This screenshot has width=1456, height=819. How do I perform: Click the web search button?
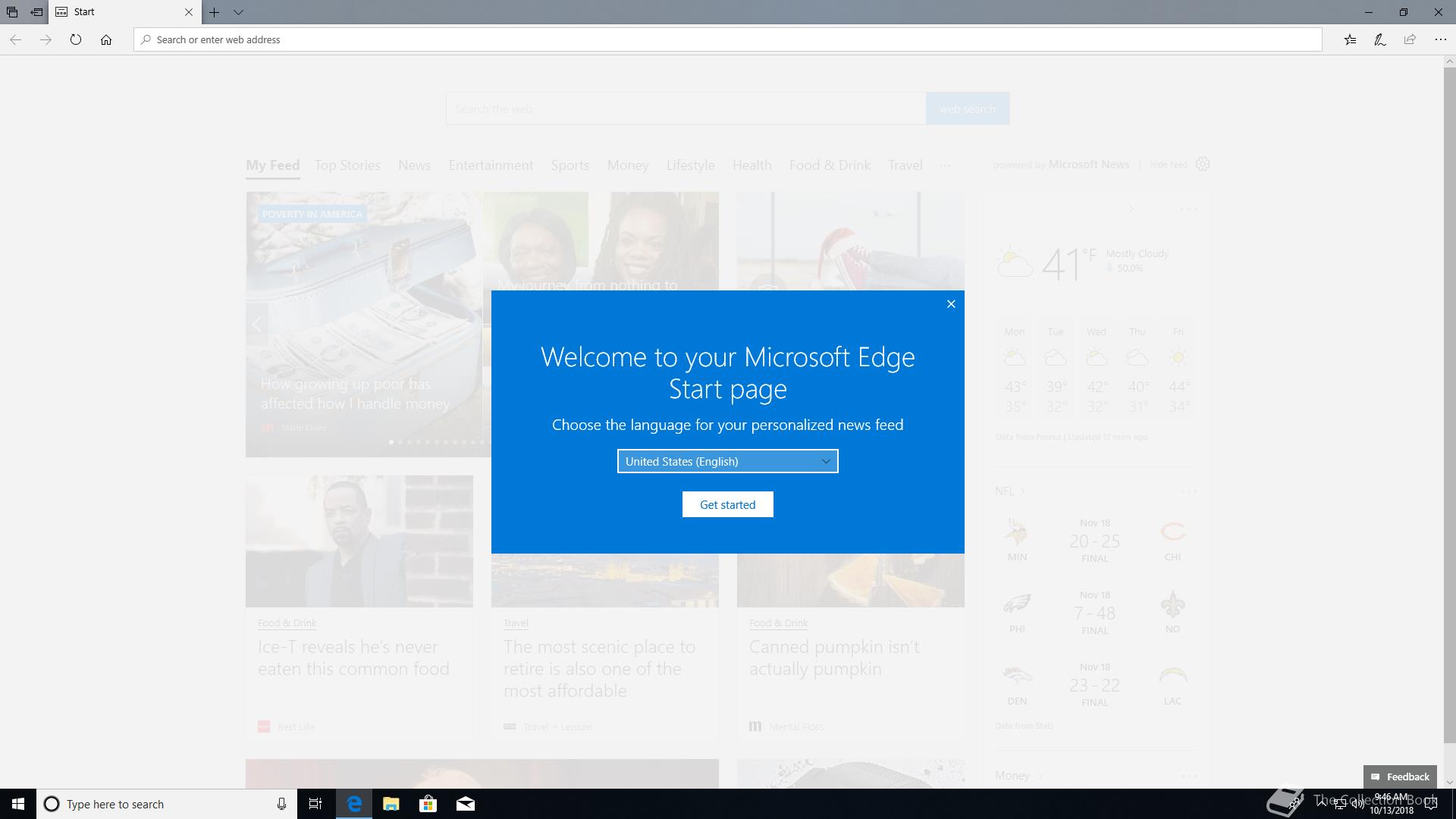(x=967, y=108)
